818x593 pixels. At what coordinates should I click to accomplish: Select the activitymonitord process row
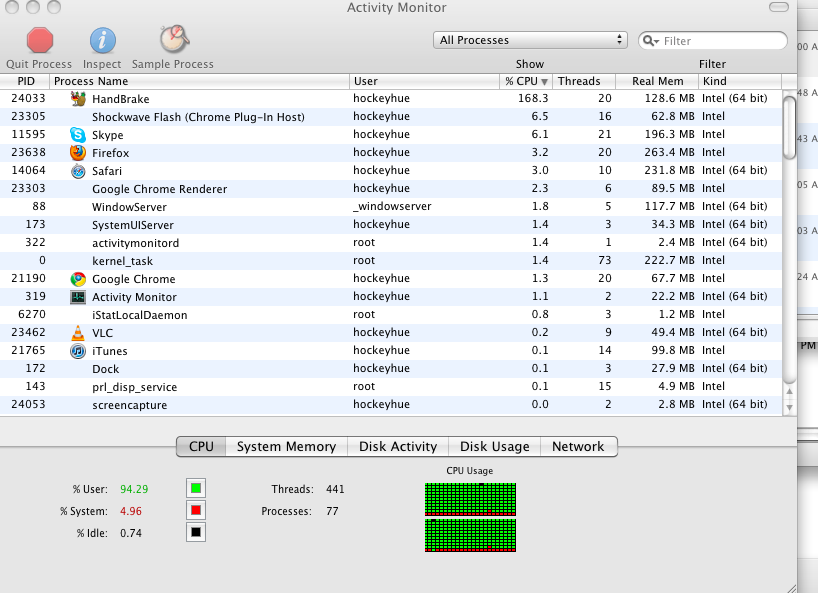point(391,243)
